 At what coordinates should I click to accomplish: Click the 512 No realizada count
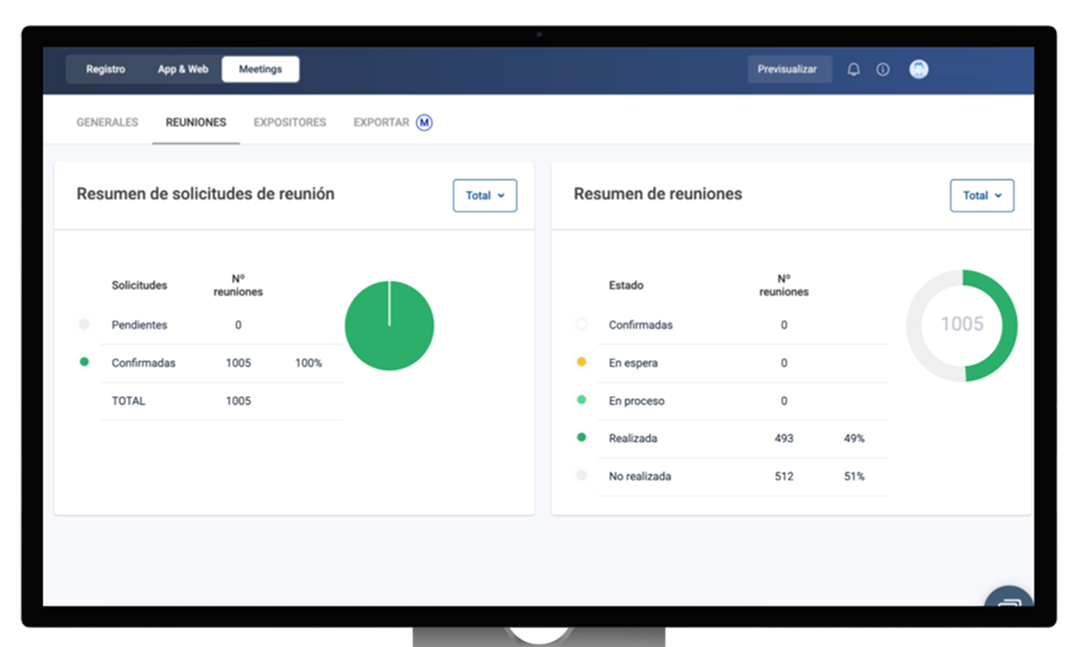coord(783,476)
